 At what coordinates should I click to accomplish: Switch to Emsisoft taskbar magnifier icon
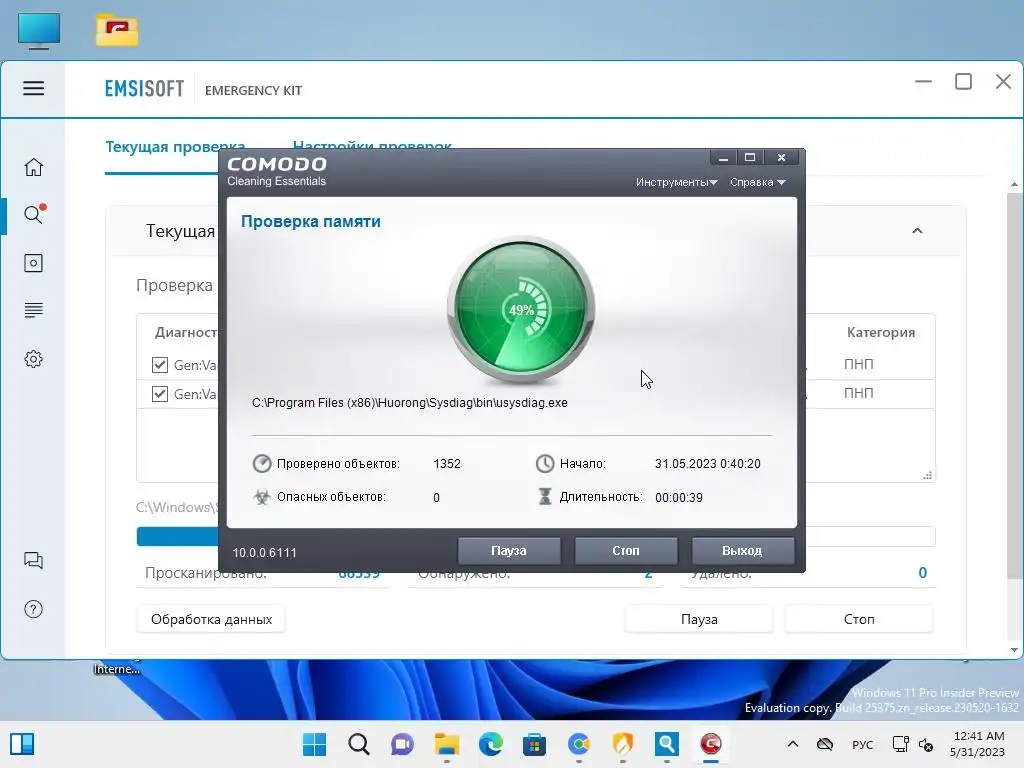point(667,744)
